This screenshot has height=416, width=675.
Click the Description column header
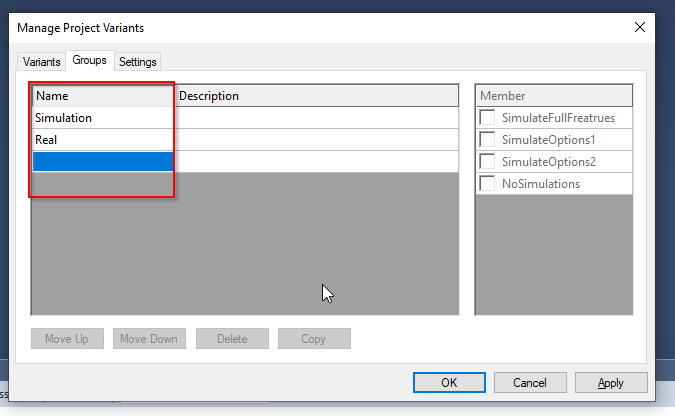317,96
